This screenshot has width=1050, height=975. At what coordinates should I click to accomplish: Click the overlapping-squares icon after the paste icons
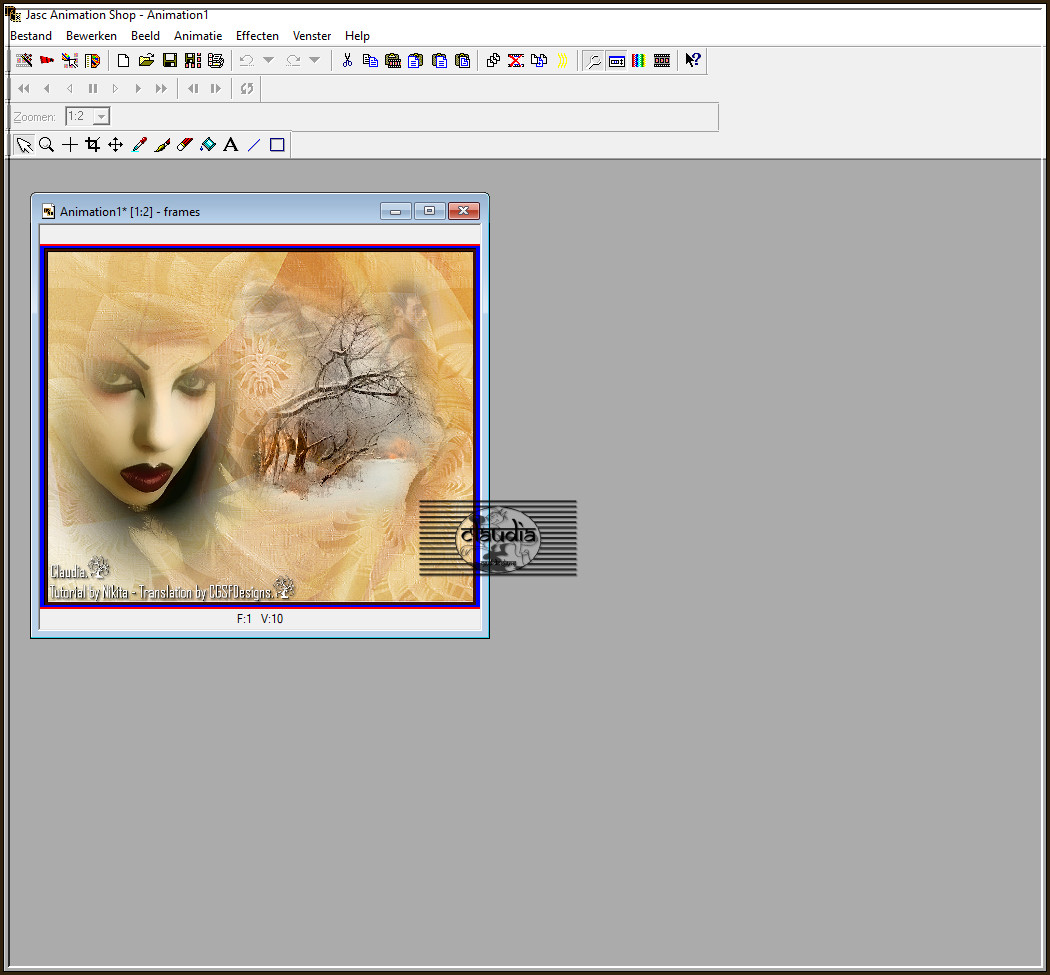pos(493,60)
